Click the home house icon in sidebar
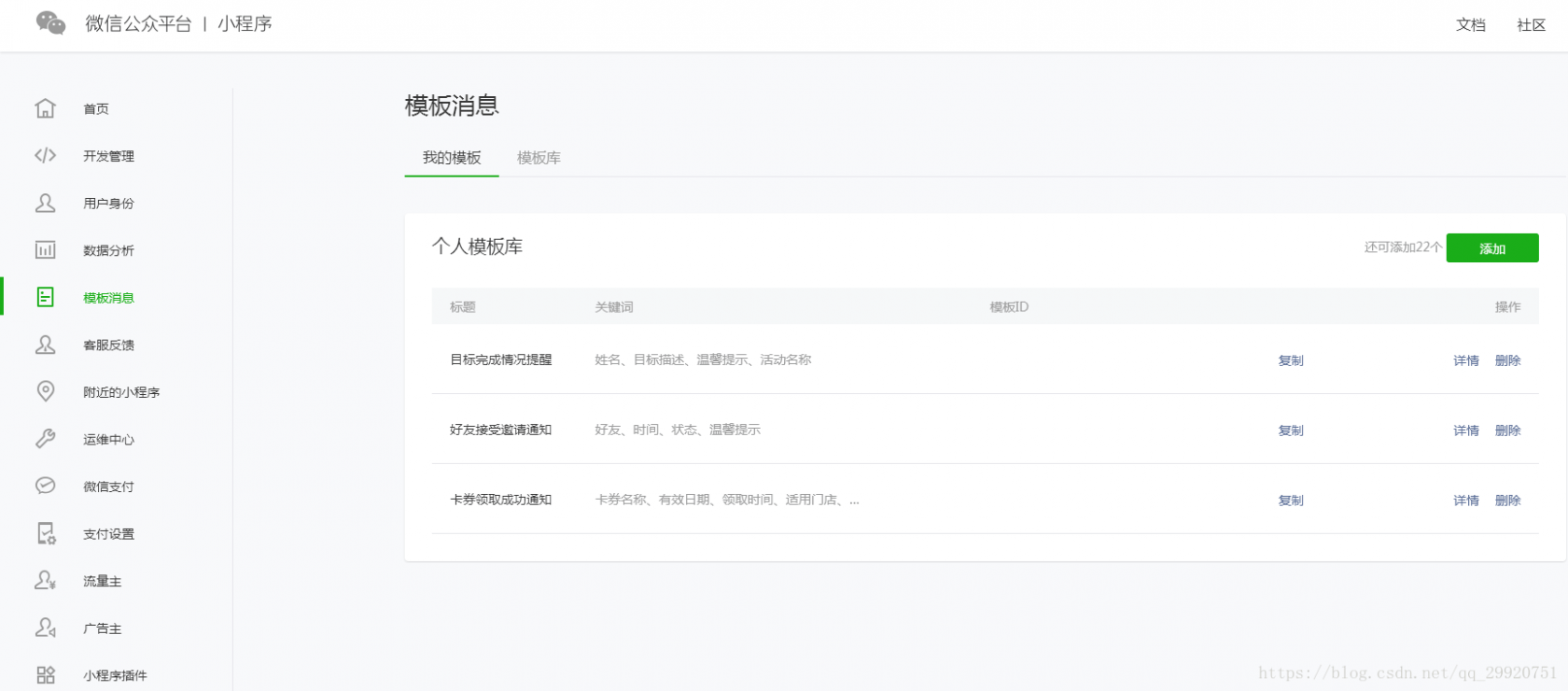Viewport: 1568px width, 691px height. (45, 108)
